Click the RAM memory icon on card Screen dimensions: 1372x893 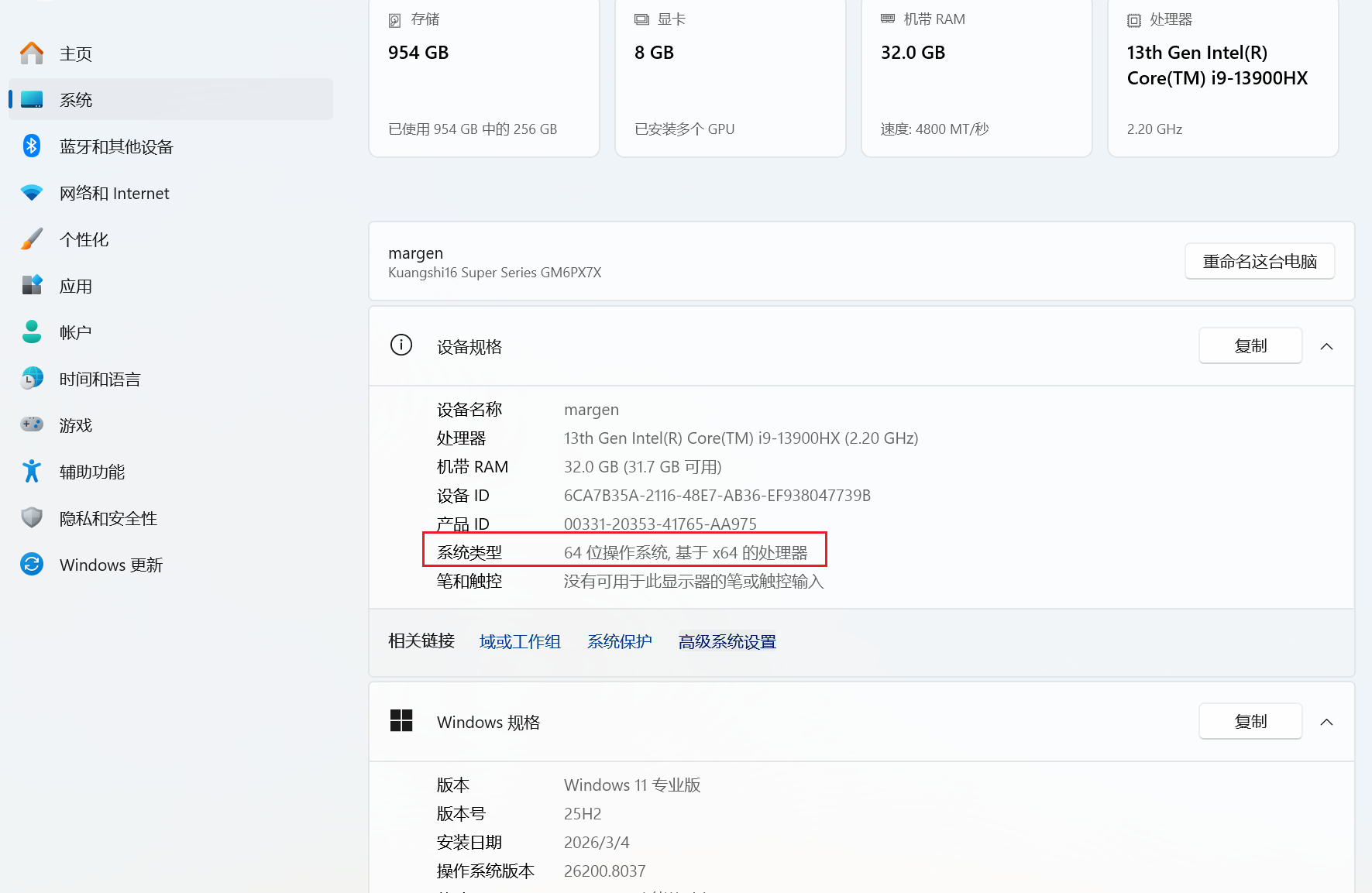(888, 19)
